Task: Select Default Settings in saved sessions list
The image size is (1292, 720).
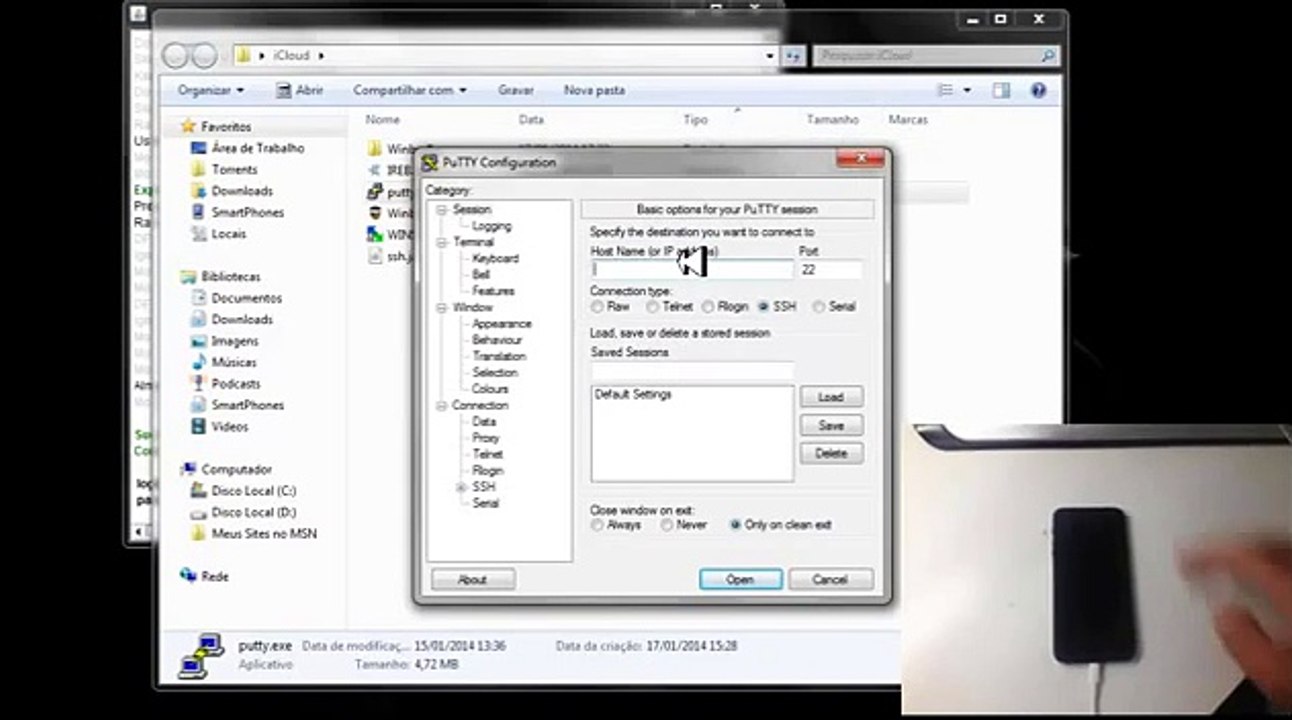Action: (x=633, y=395)
